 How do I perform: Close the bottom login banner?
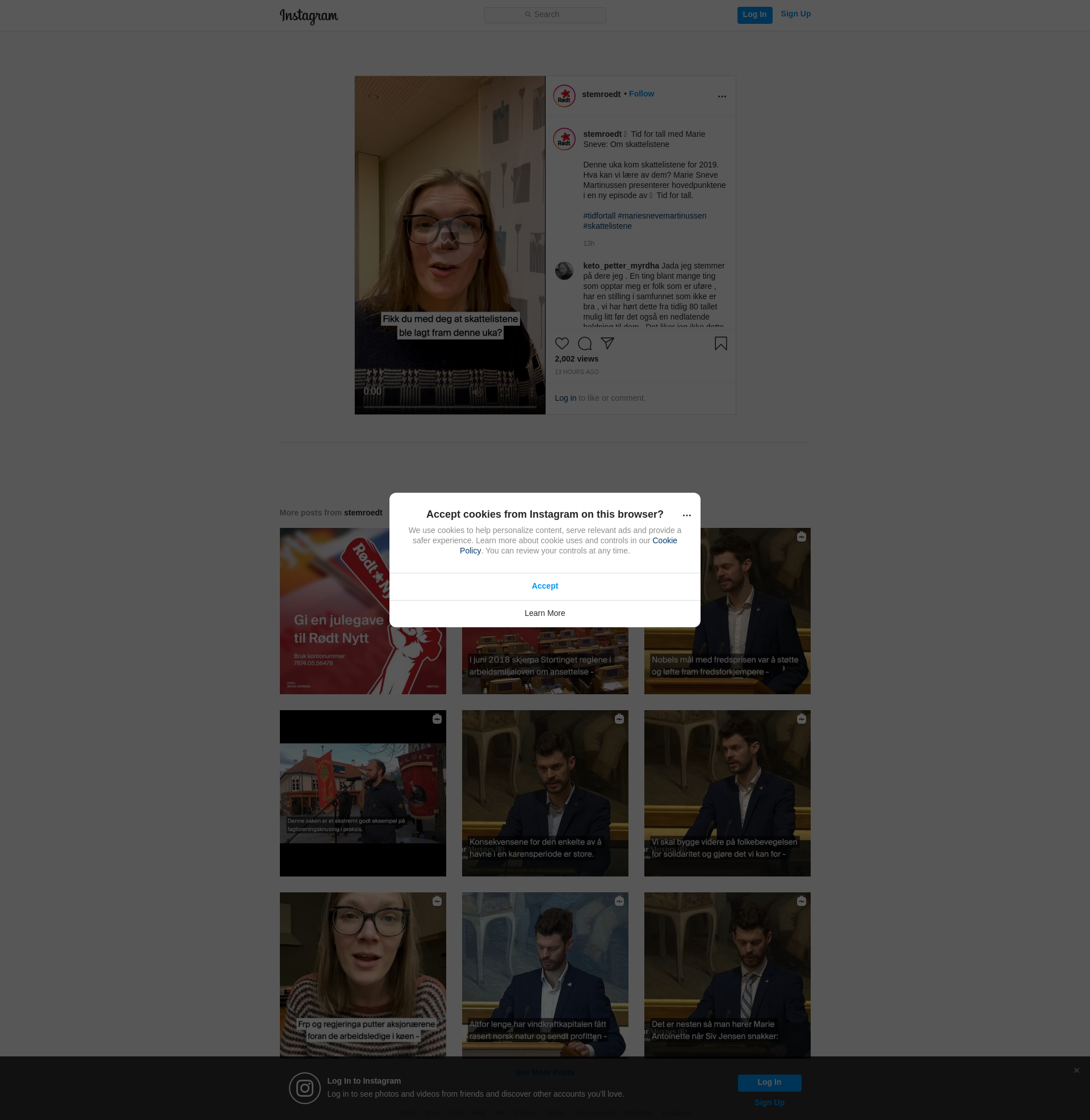click(x=1076, y=1070)
